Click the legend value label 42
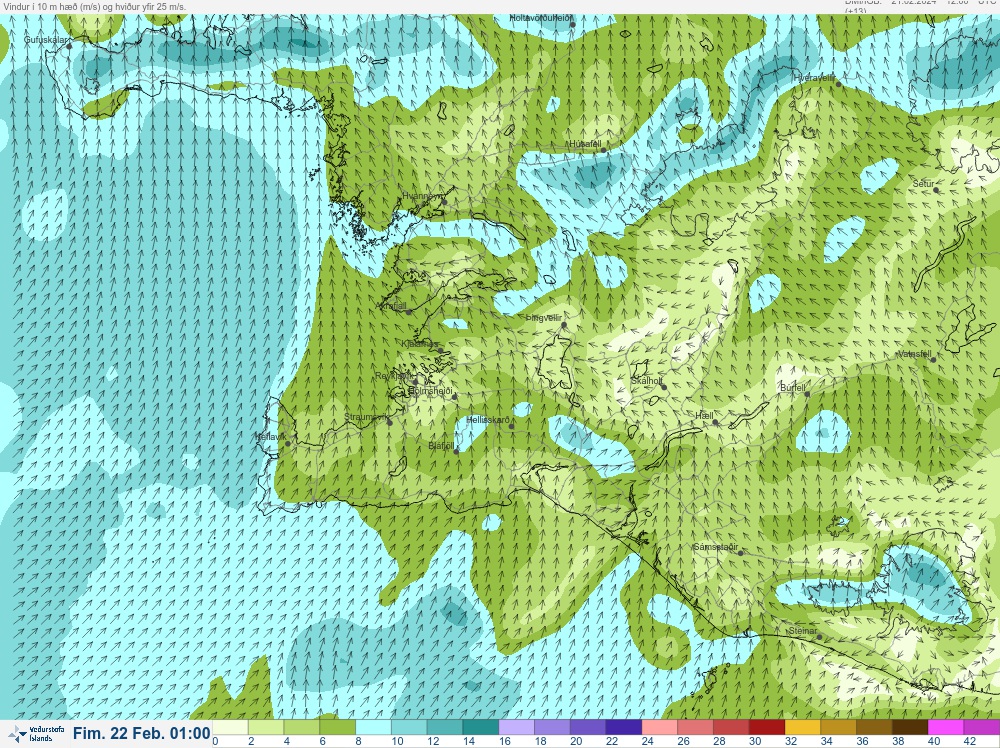The image size is (1000, 748). pyautogui.click(x=969, y=741)
